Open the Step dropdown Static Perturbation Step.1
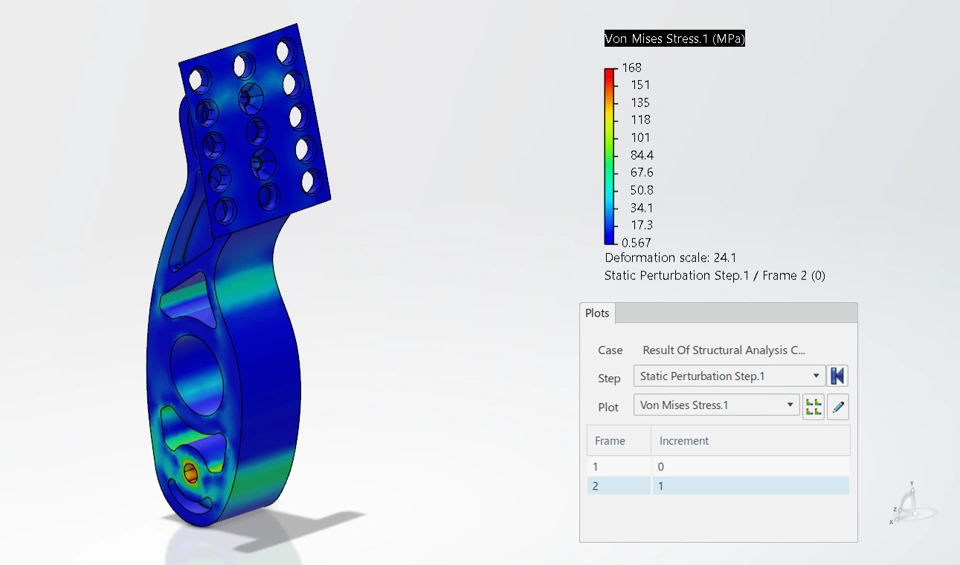The height and width of the screenshot is (565, 960). click(729, 376)
